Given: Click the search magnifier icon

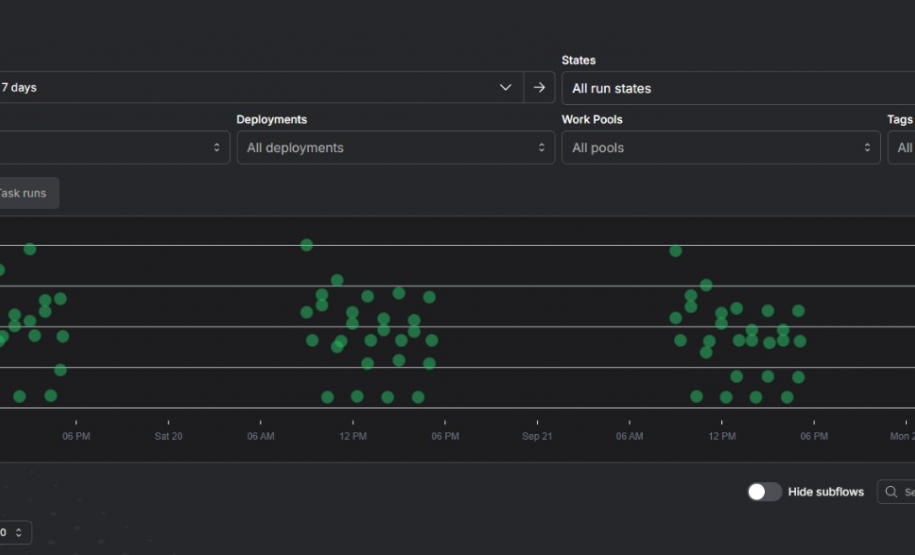Looking at the screenshot, I should (891, 492).
